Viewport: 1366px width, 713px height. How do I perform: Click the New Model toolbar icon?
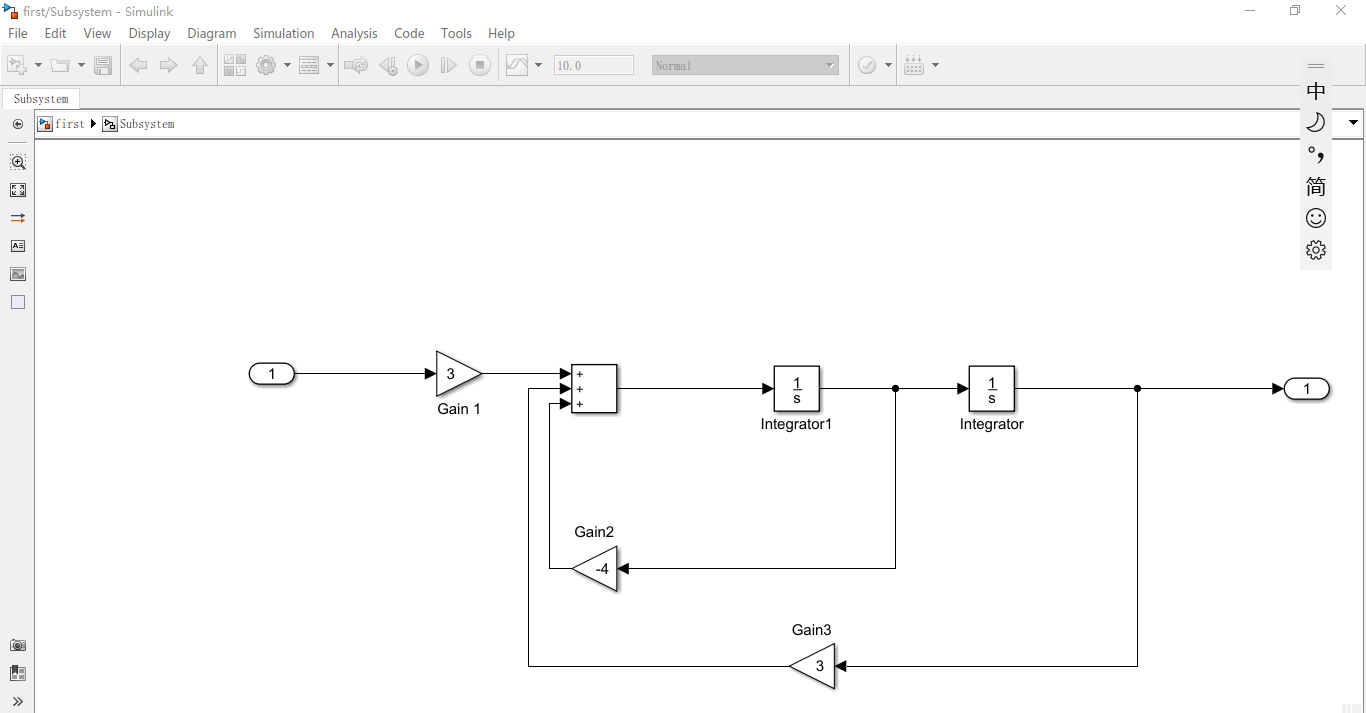tap(17, 65)
